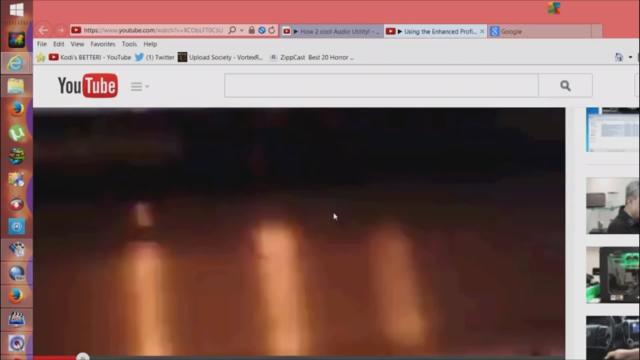Click the YouTube logo
This screenshot has height=360, width=640.
[88, 86]
